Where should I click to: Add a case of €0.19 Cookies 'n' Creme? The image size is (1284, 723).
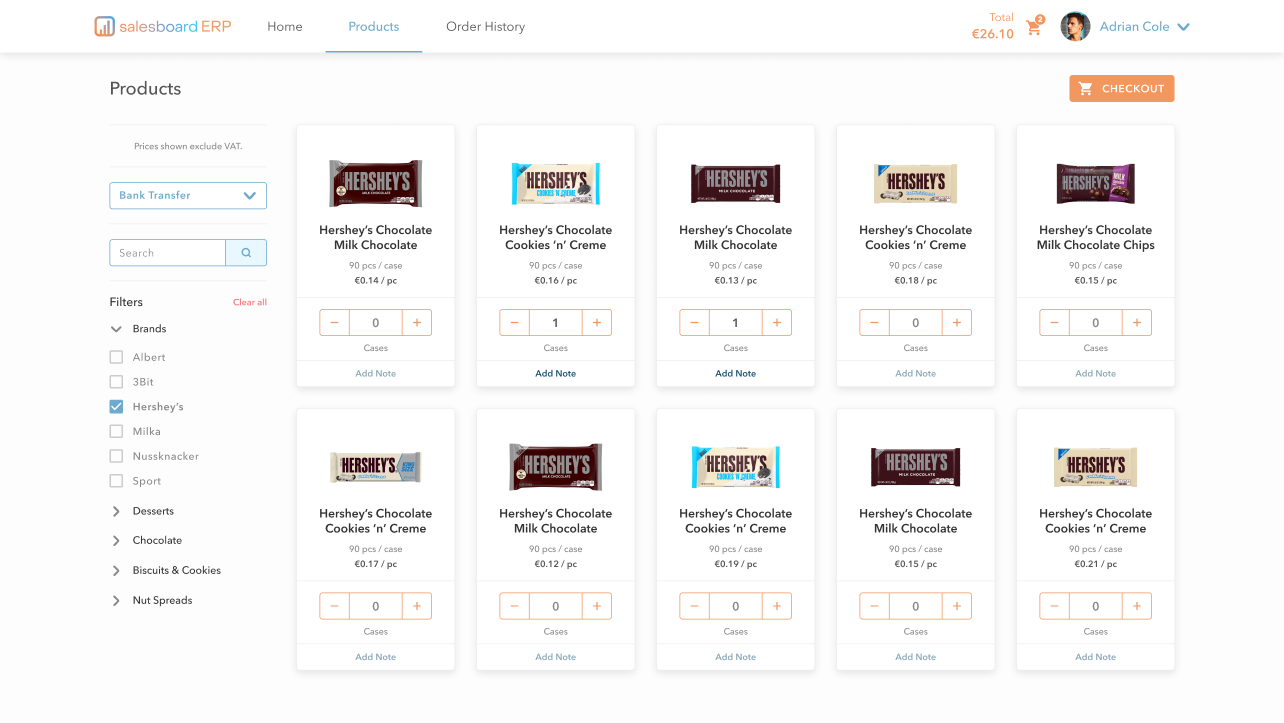point(777,606)
